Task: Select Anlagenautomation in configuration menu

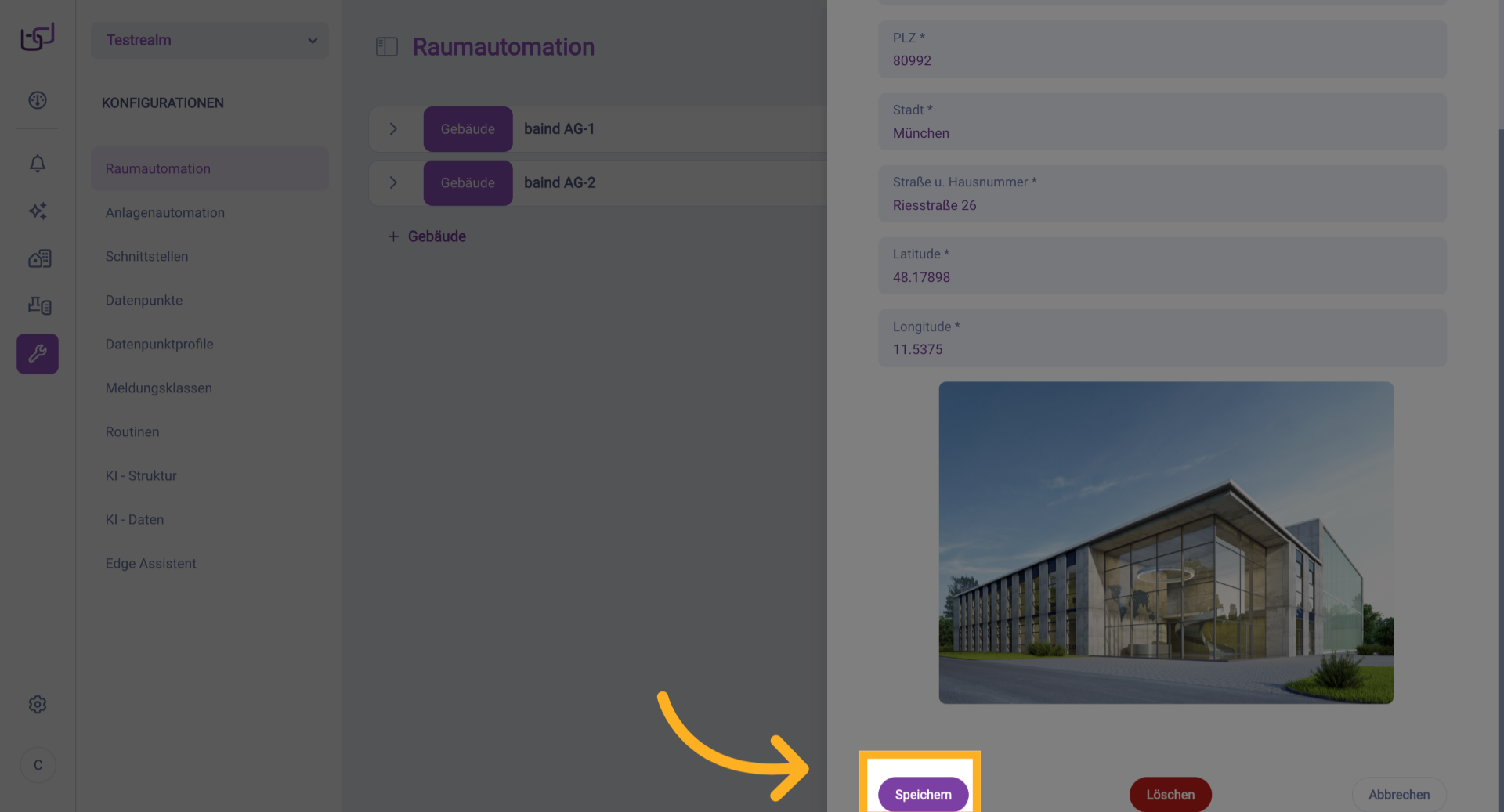Action: 165,212
